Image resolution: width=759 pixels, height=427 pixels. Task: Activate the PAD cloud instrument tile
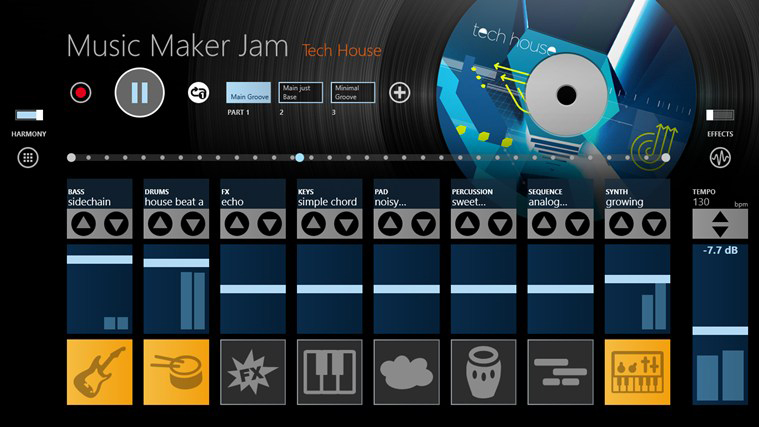pyautogui.click(x=407, y=372)
